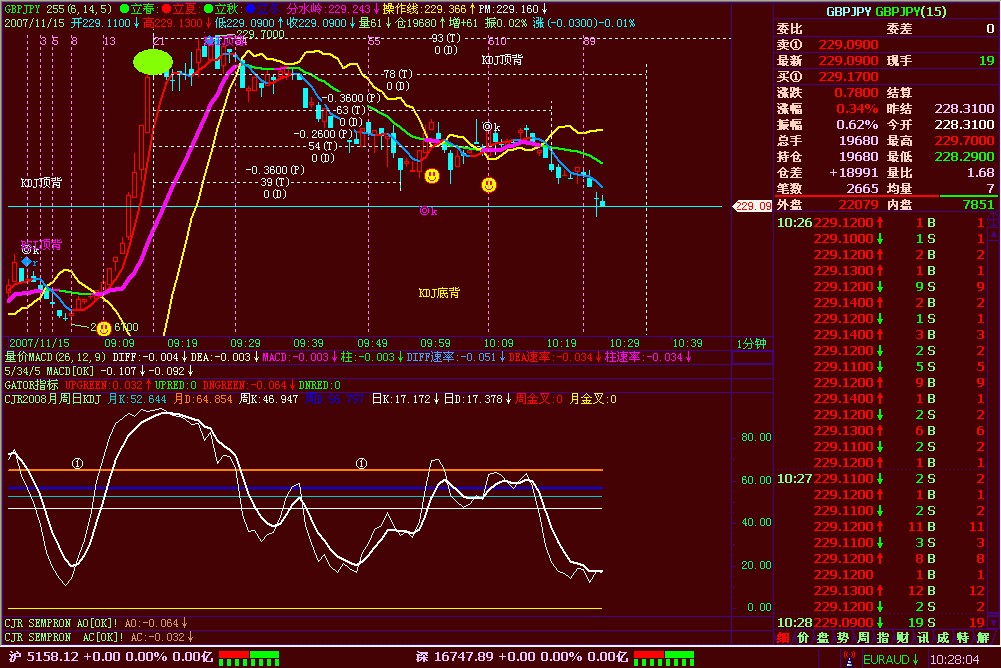The image size is (1001, 668).
Task: Open the 势 trend tab
Action: (843, 637)
